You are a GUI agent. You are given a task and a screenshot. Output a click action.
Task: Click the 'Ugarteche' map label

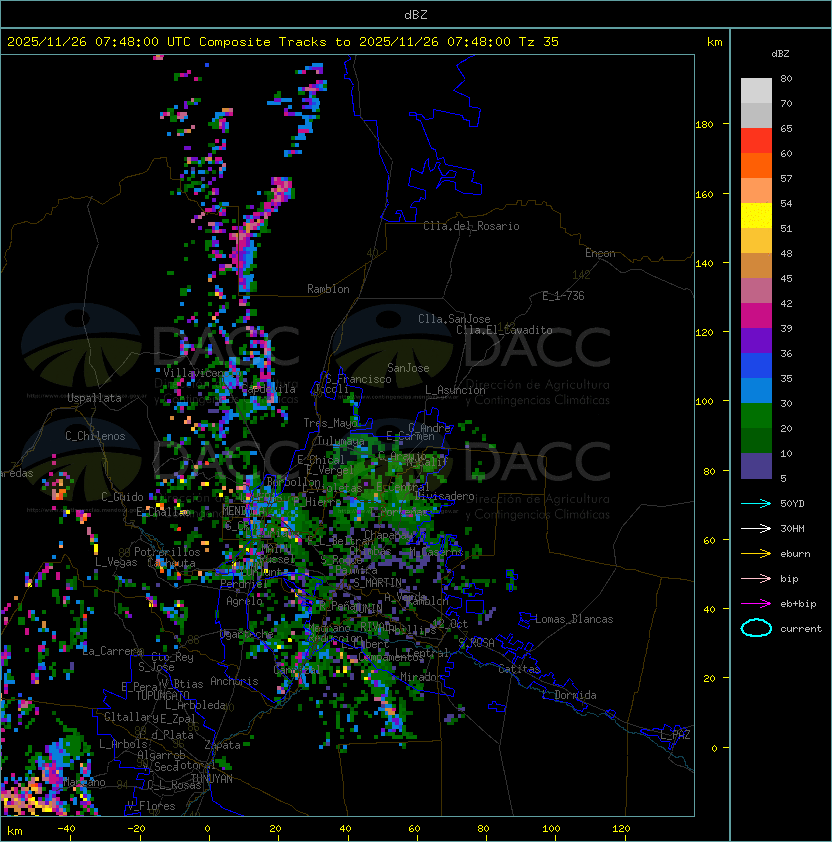[246, 635]
